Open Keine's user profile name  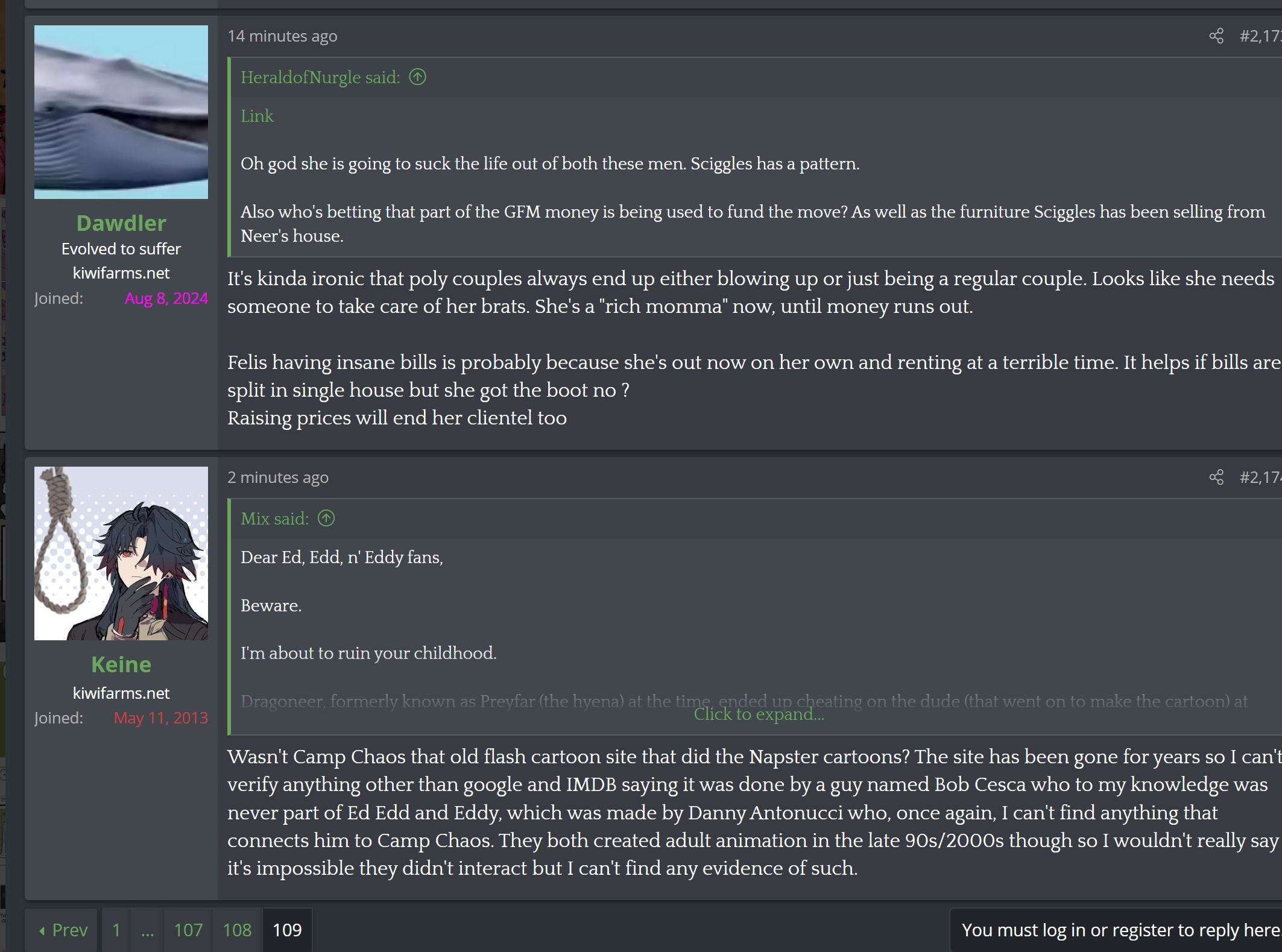tap(121, 664)
